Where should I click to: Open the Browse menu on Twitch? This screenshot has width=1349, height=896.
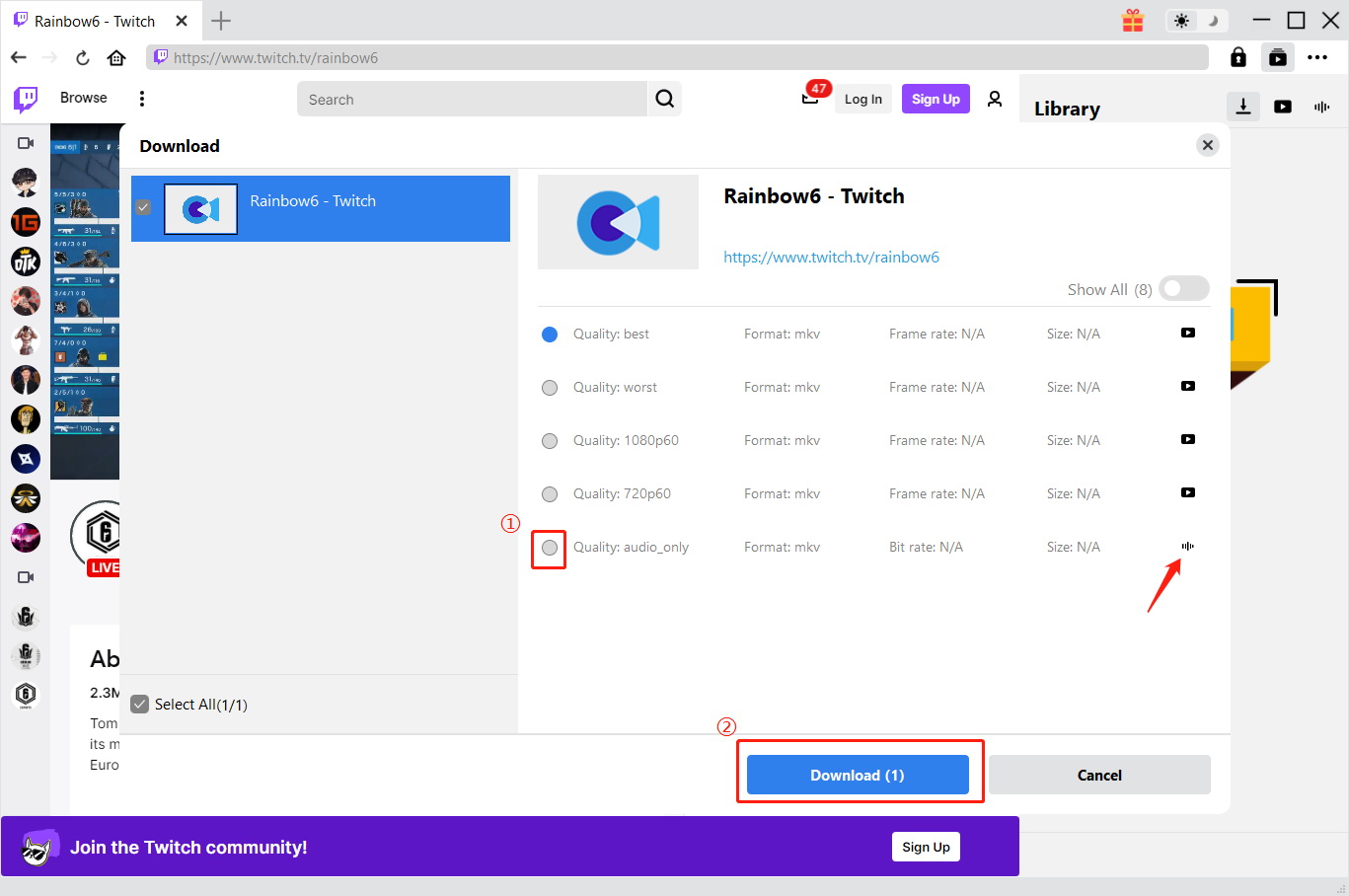(x=84, y=98)
